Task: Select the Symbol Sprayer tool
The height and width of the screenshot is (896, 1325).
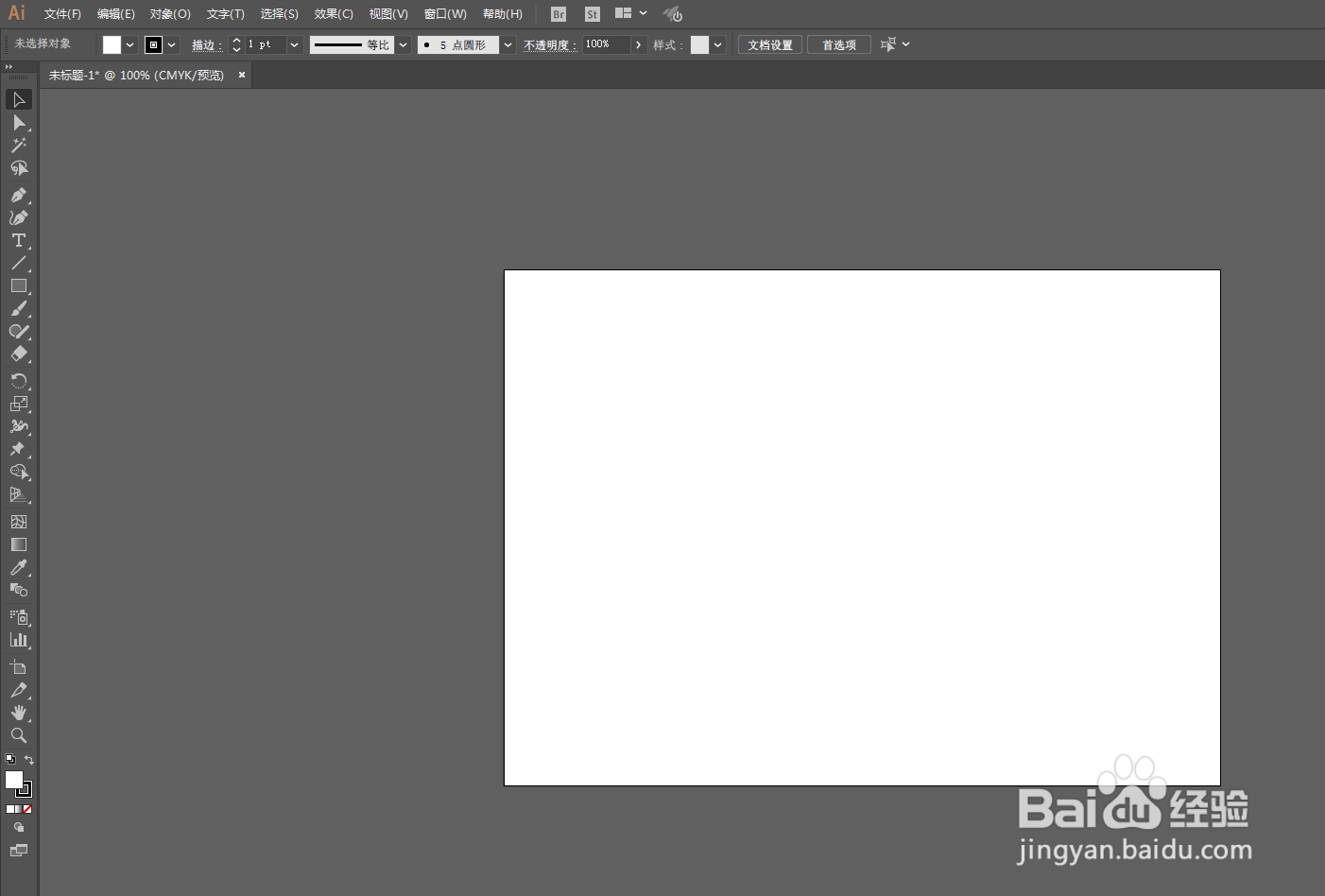Action: point(19,617)
